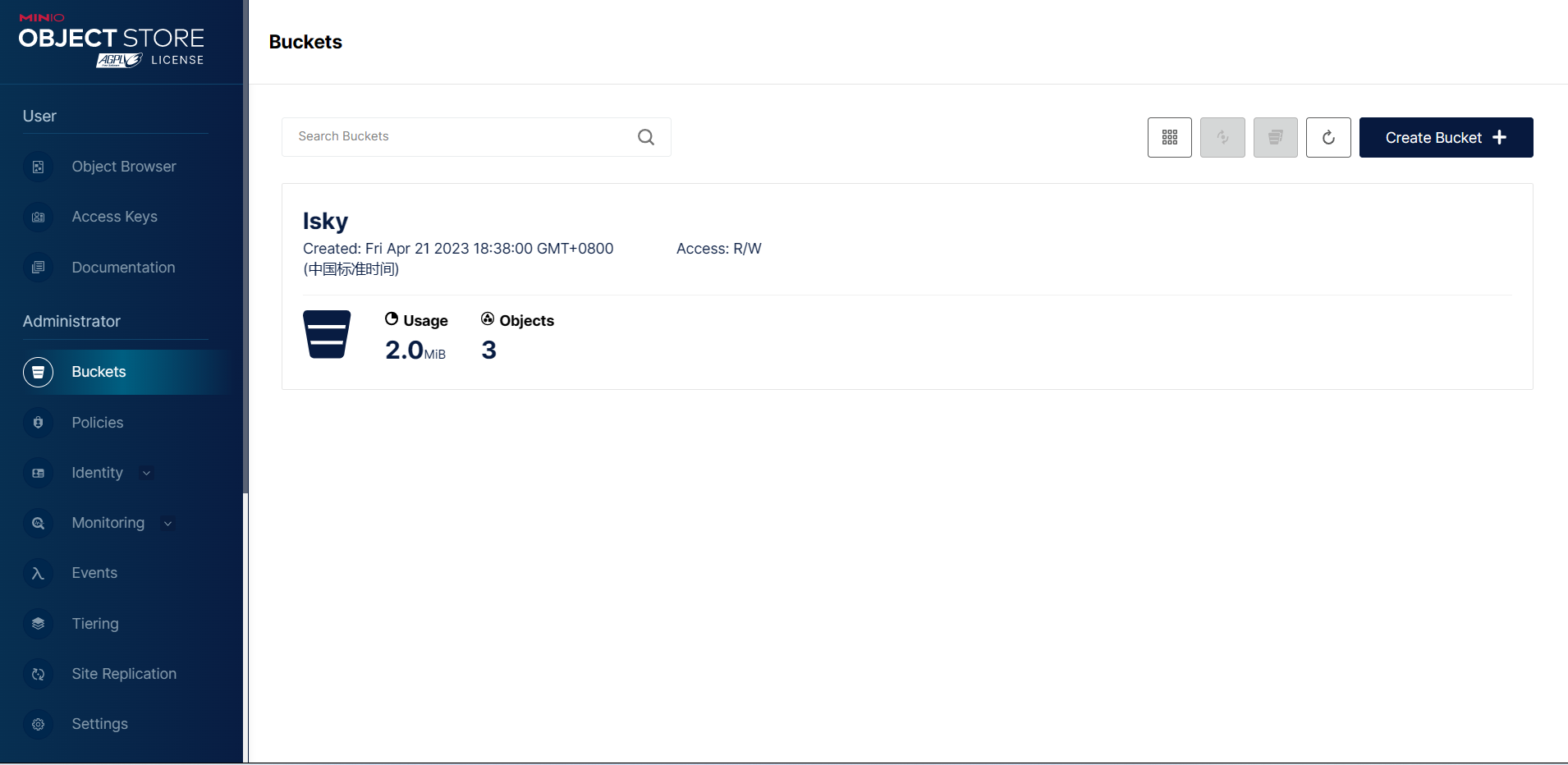Expand the Monitoring submenu chevron
Image resolution: width=1568 pixels, height=765 pixels.
click(x=168, y=523)
